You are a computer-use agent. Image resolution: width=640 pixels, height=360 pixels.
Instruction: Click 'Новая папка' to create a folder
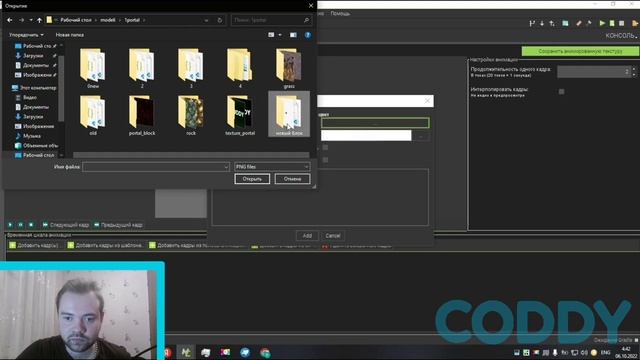70,35
